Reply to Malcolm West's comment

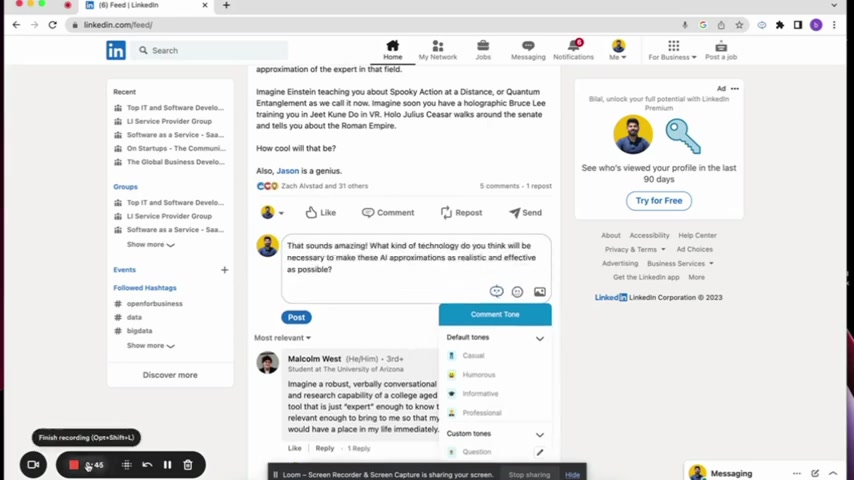325,448
